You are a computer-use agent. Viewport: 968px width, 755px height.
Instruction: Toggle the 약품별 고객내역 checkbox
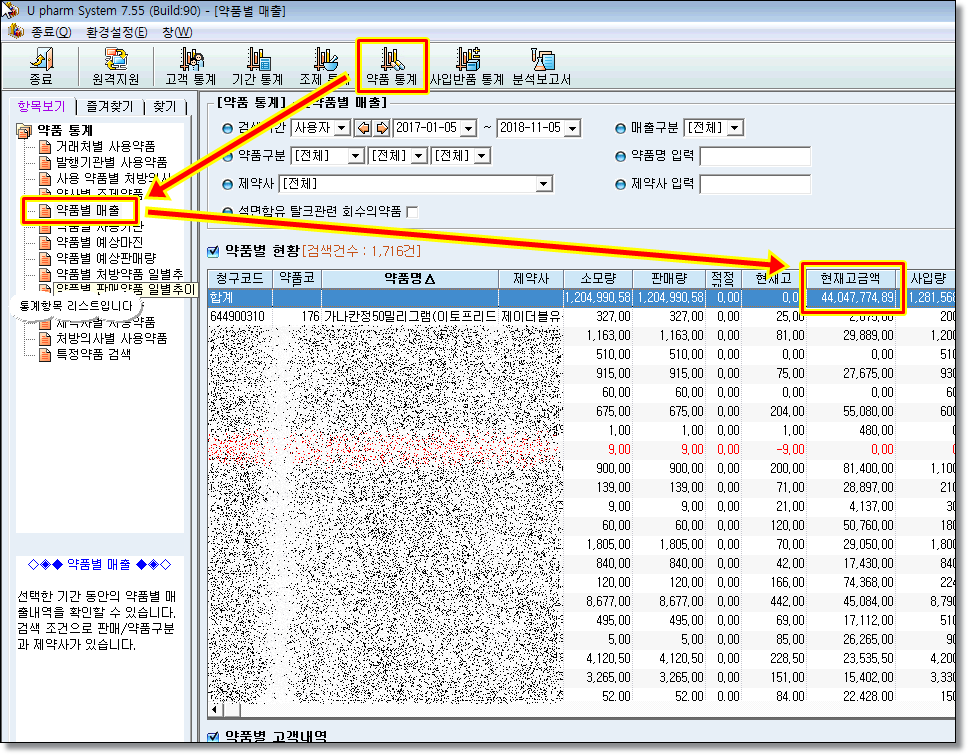click(x=212, y=738)
